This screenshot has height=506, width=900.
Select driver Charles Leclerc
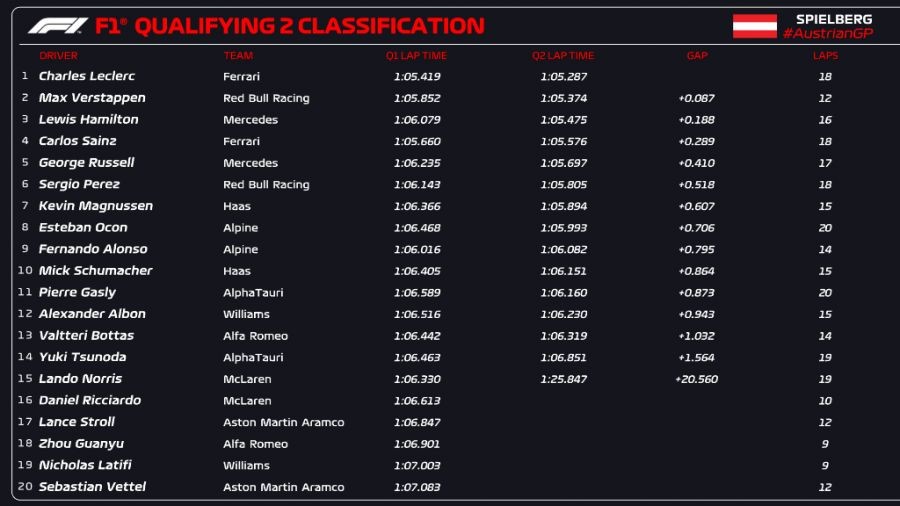[87, 76]
